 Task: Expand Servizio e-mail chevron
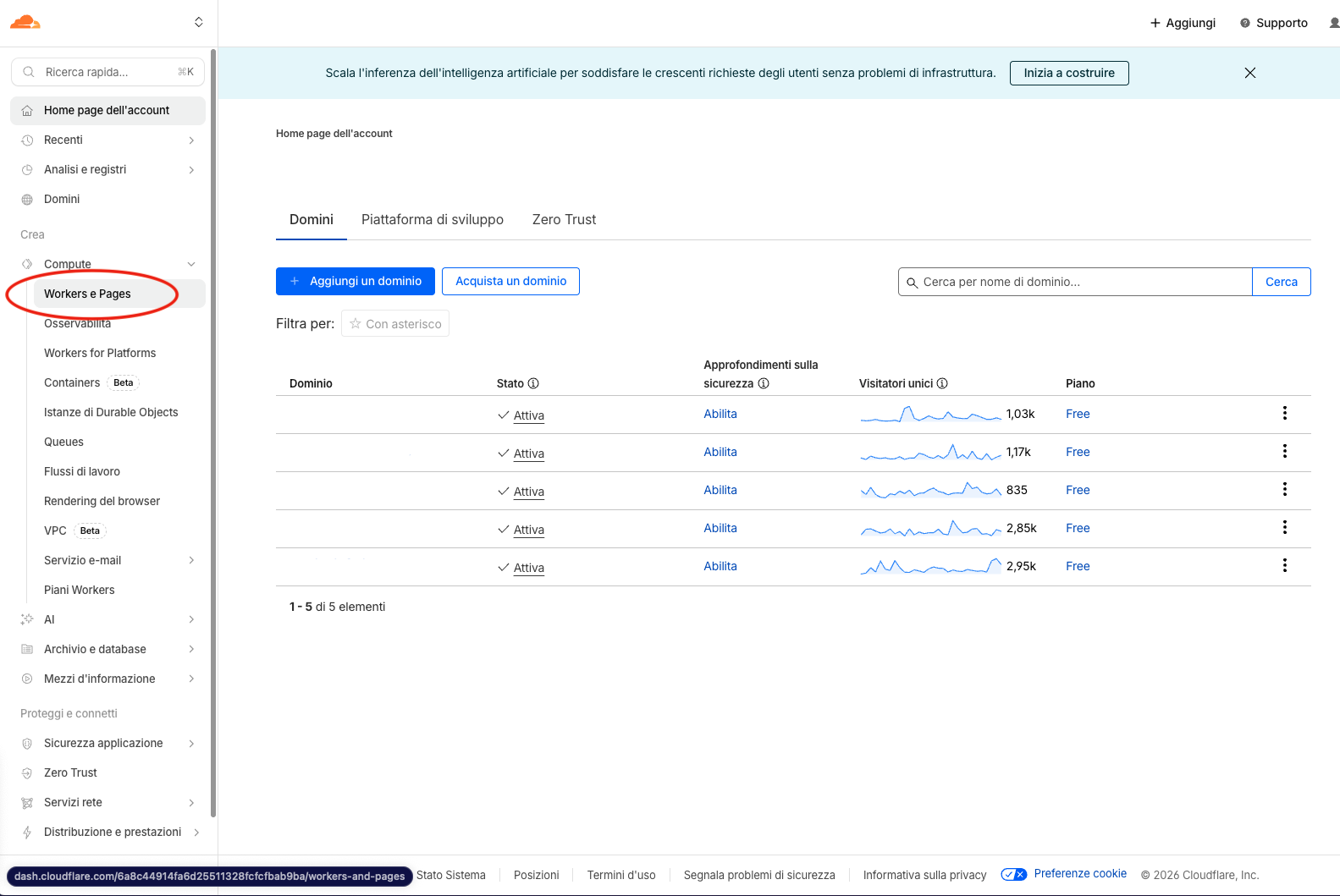[x=192, y=560]
